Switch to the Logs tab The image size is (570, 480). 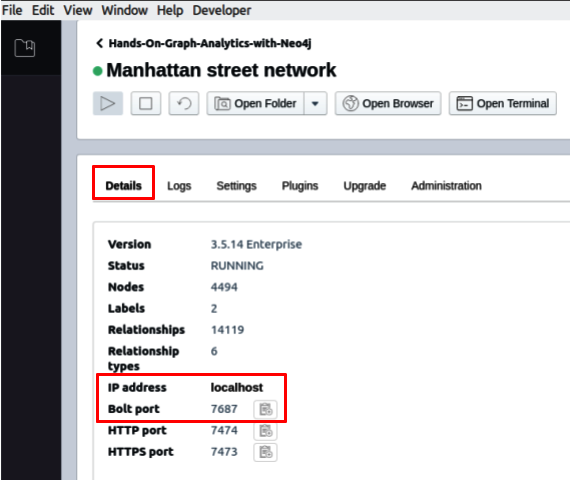(179, 186)
